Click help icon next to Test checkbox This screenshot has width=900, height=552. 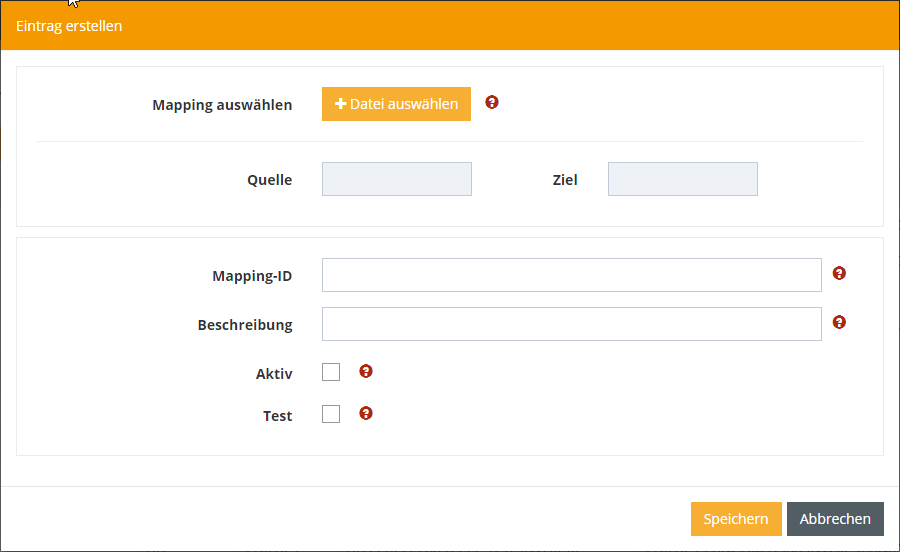(x=366, y=413)
